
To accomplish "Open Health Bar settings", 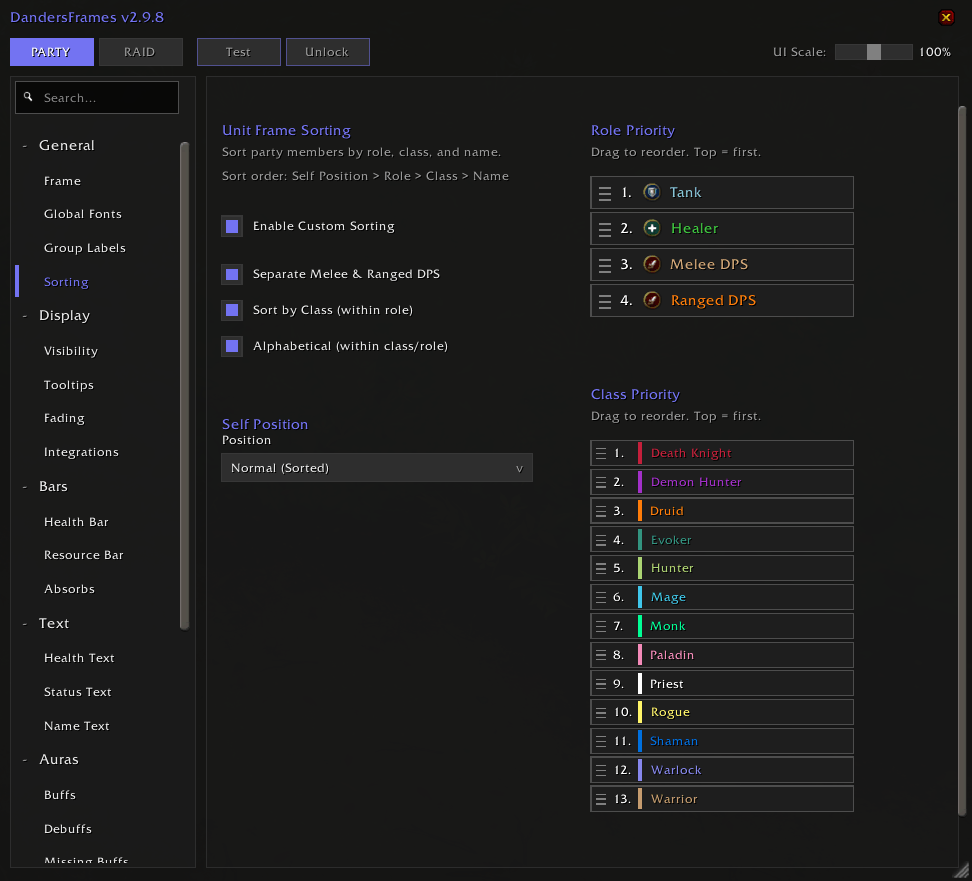I will click(76, 522).
